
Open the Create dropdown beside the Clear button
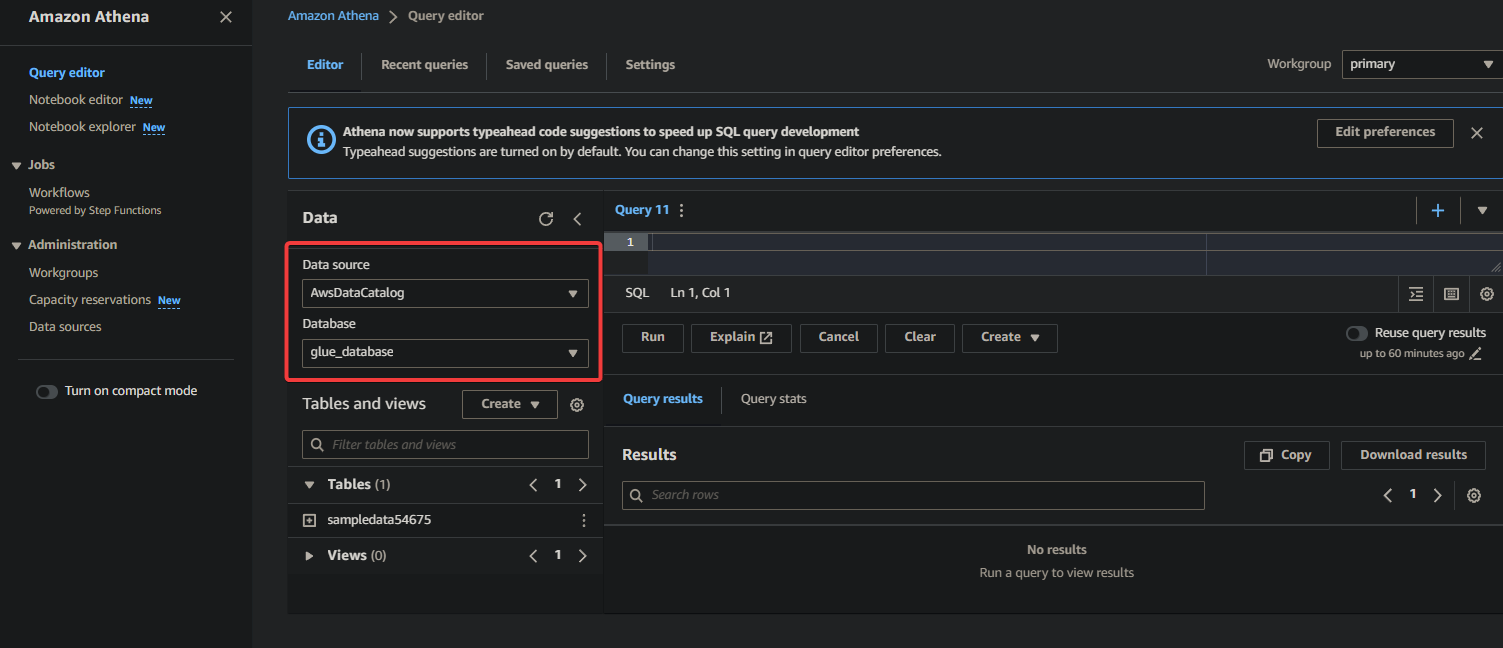[1010, 338]
